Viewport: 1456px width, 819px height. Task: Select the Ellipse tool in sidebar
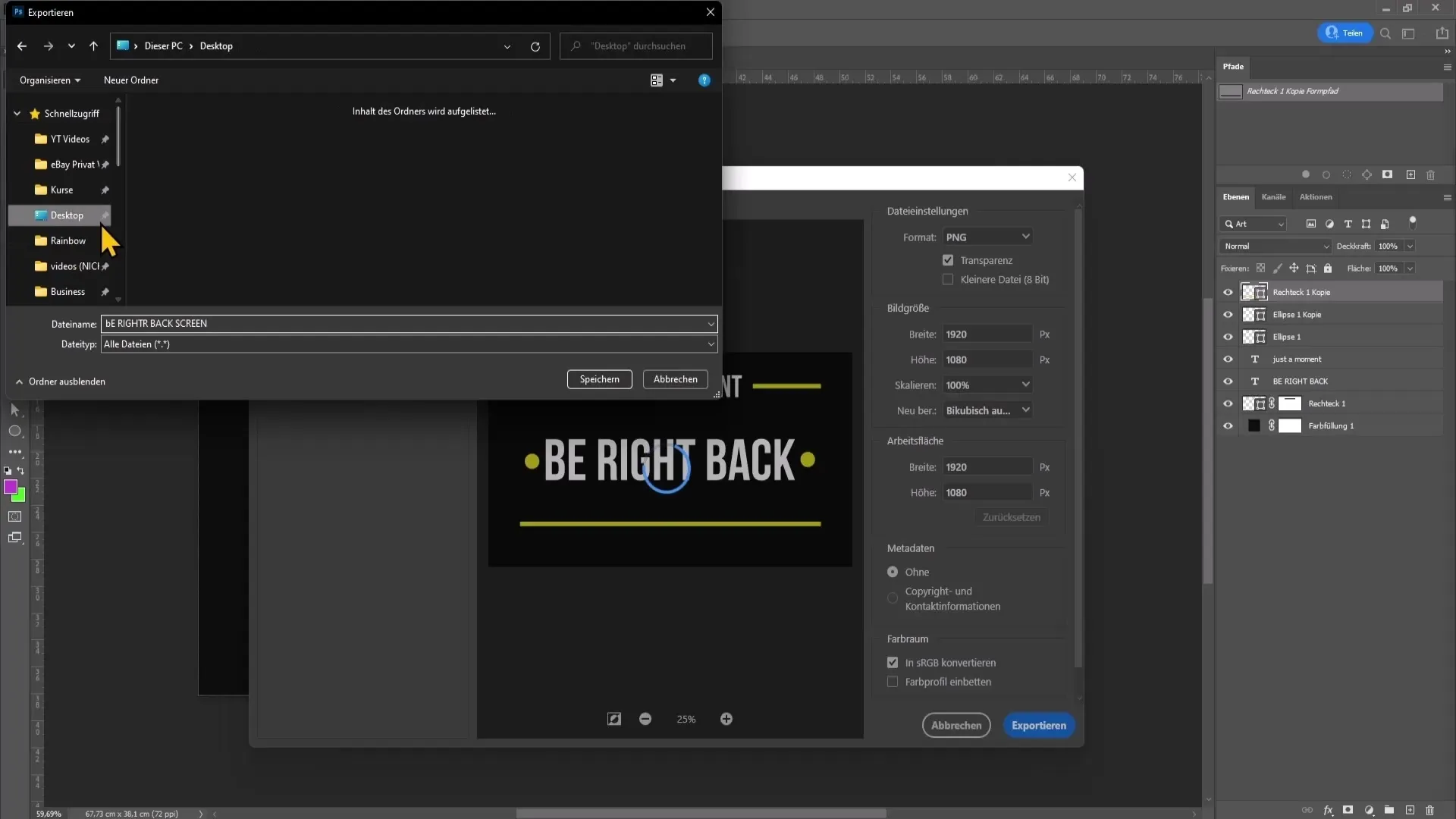pyautogui.click(x=14, y=432)
